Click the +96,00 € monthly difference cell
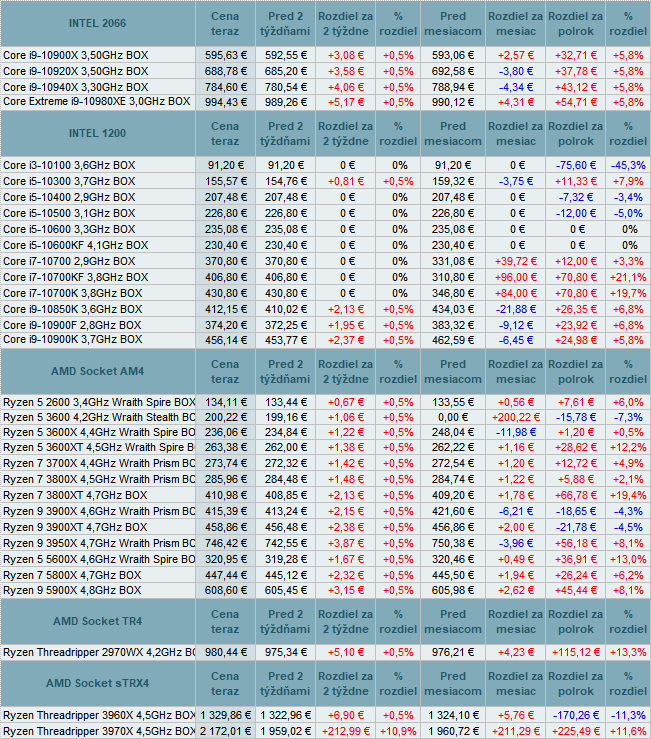 [x=516, y=278]
